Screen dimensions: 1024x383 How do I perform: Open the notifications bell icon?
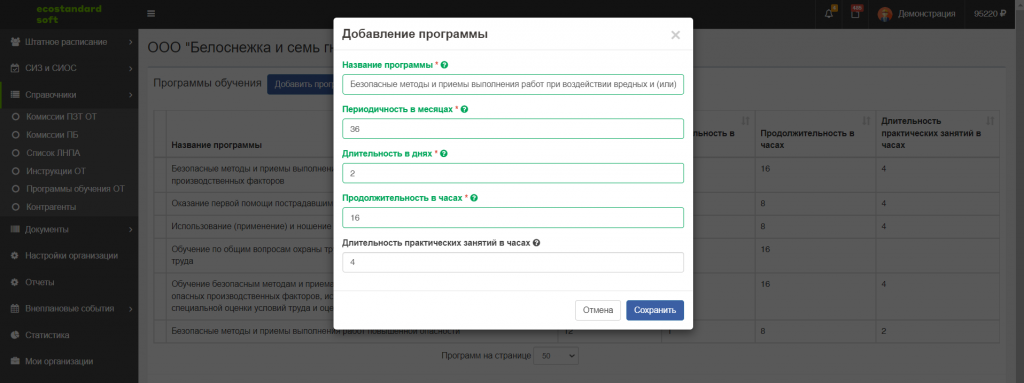(829, 13)
